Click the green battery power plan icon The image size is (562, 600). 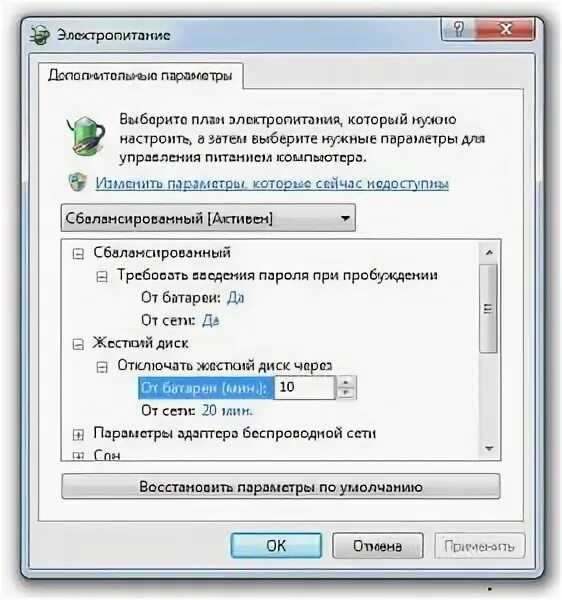86,136
